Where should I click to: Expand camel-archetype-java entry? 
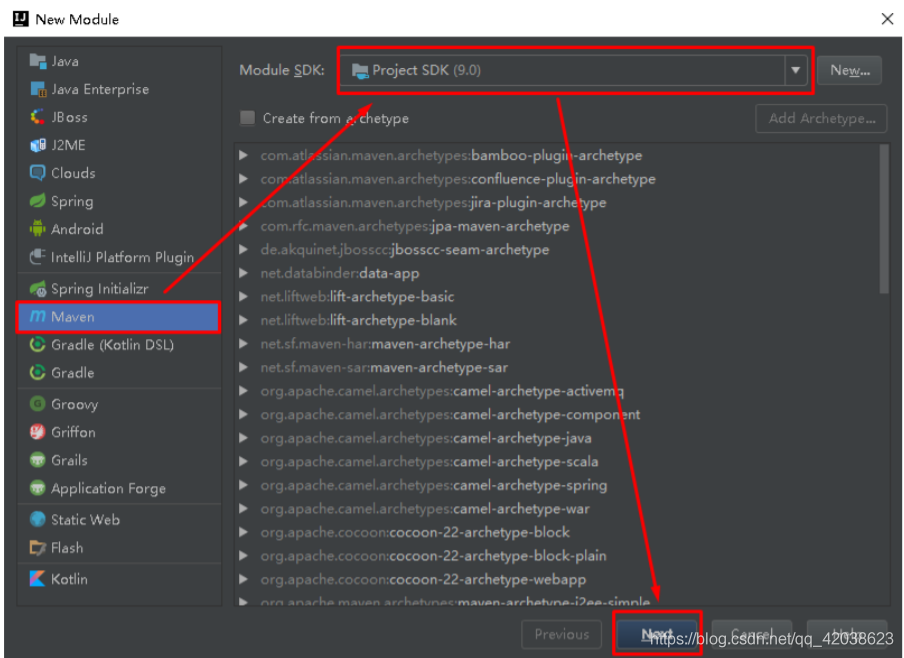(x=244, y=438)
